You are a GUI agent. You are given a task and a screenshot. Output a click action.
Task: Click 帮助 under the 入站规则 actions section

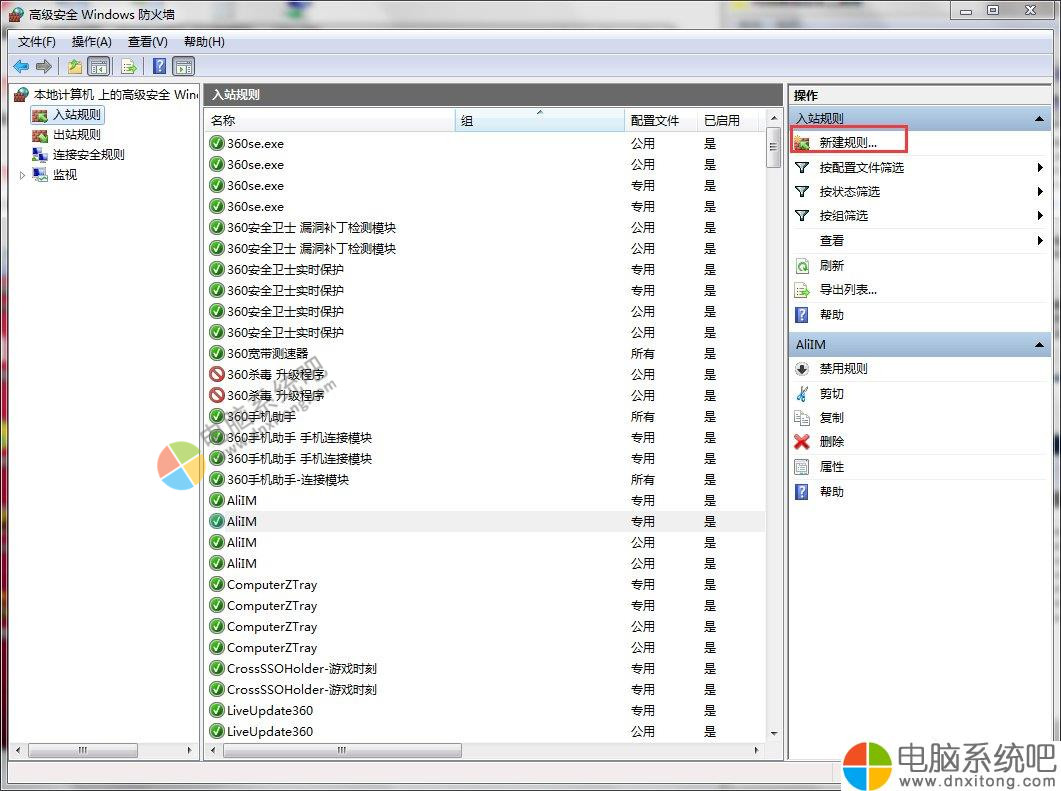tap(832, 315)
